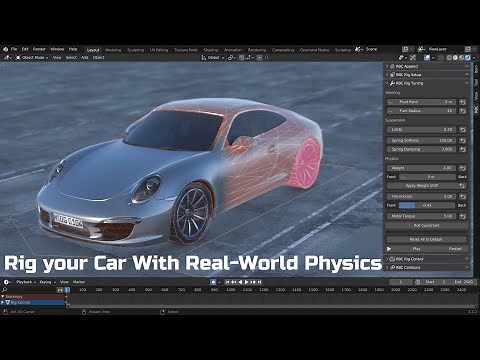Reset the Pivot Point value
The image size is (480, 360).
pyautogui.click(x=463, y=102)
